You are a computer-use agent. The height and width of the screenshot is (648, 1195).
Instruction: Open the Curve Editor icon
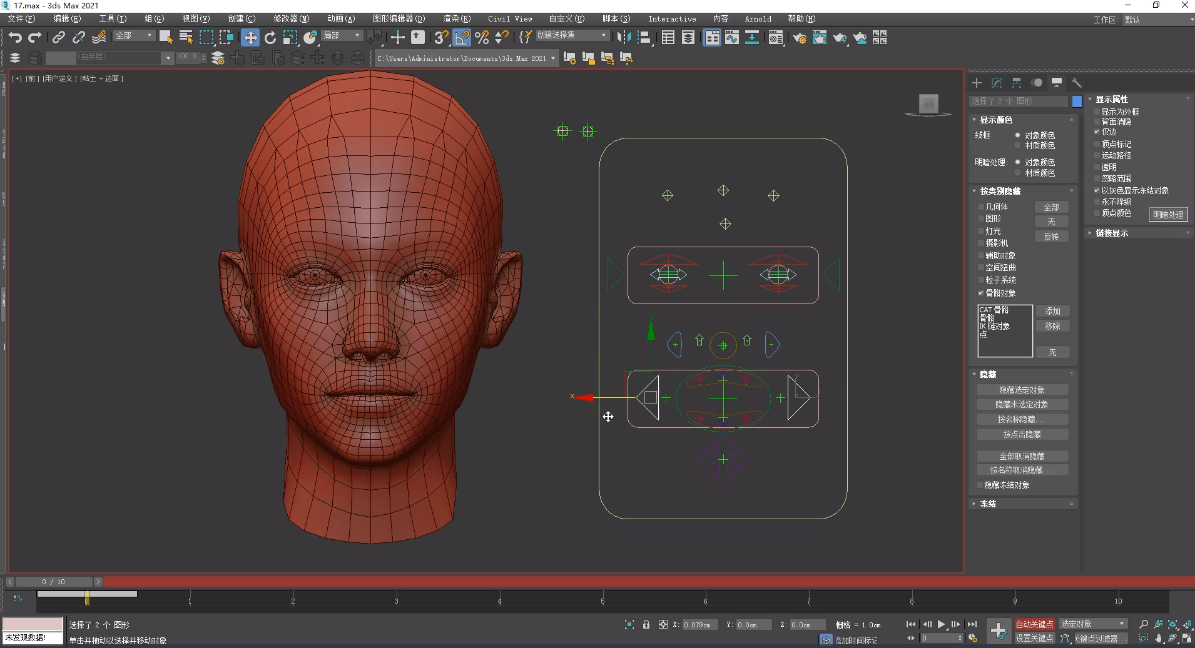(732, 37)
